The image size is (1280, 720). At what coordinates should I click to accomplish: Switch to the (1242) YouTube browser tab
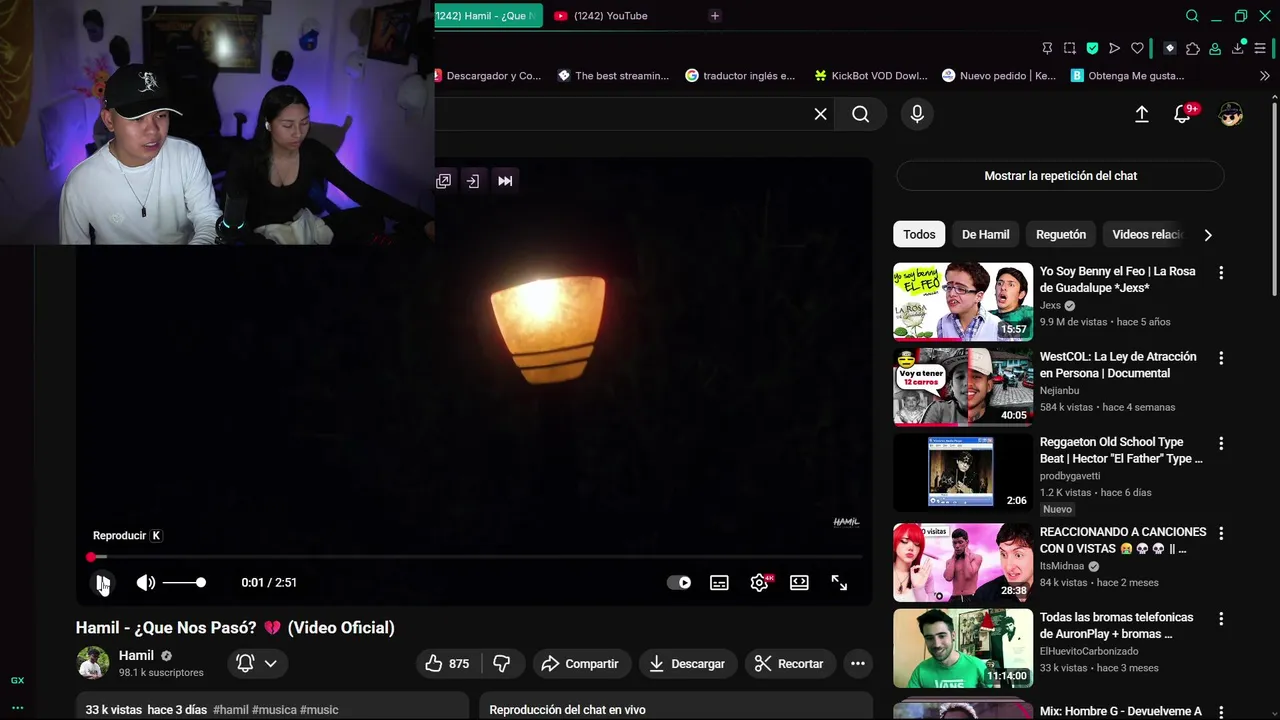tap(610, 16)
